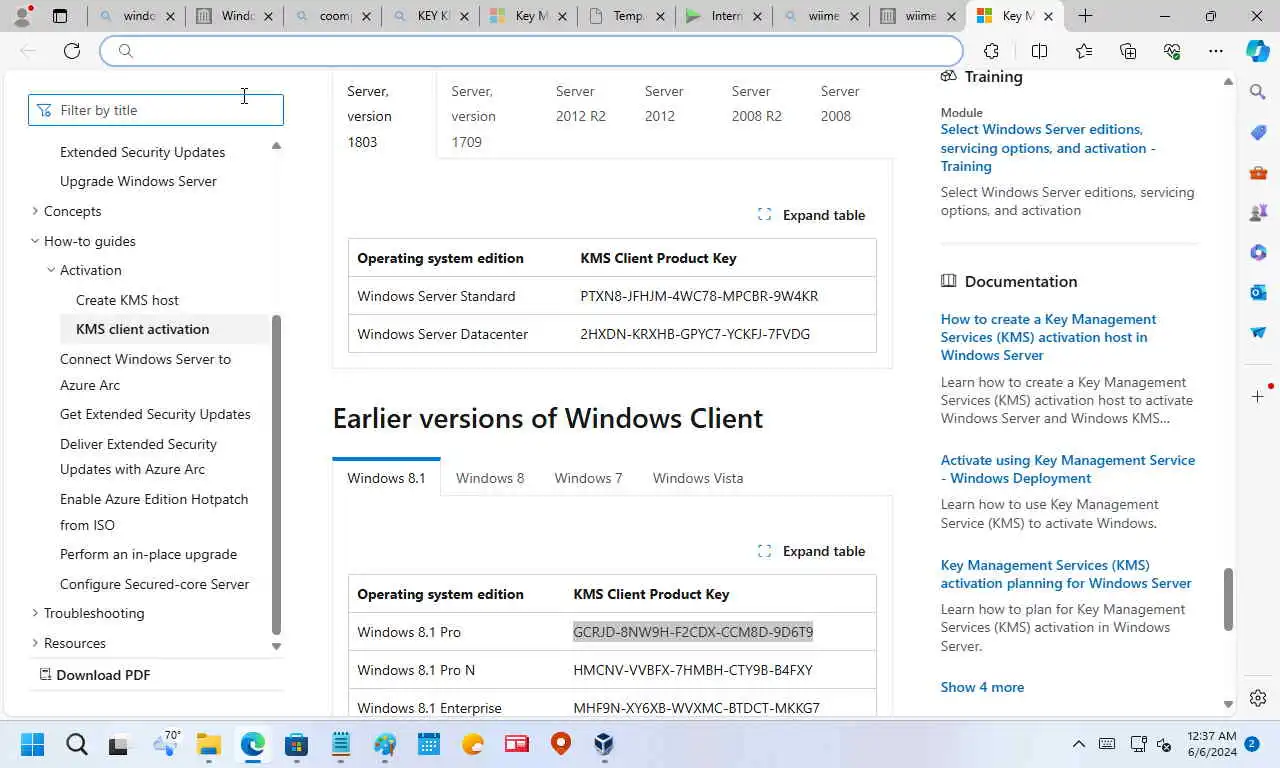Open tab actions menu icon
This screenshot has height=768, width=1280.
[60, 16]
